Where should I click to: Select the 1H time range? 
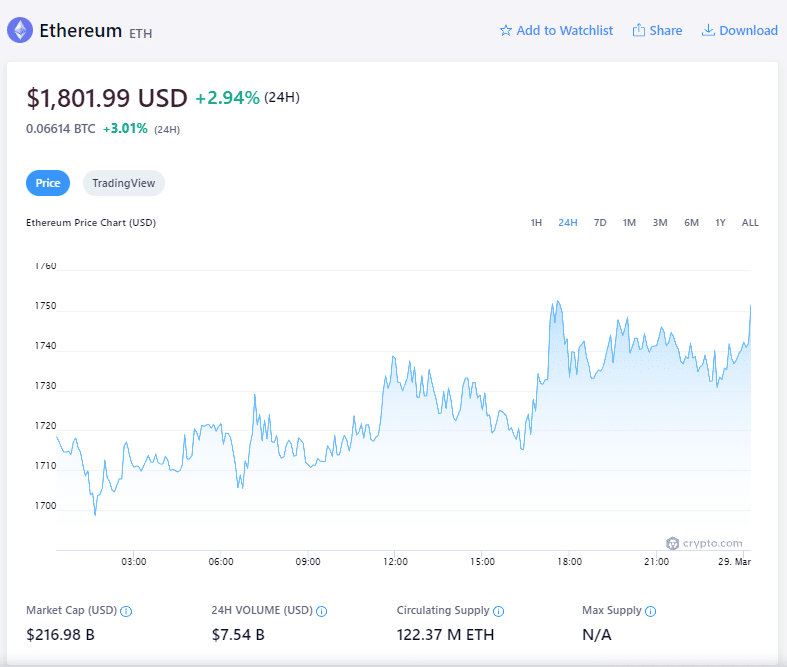coord(536,223)
